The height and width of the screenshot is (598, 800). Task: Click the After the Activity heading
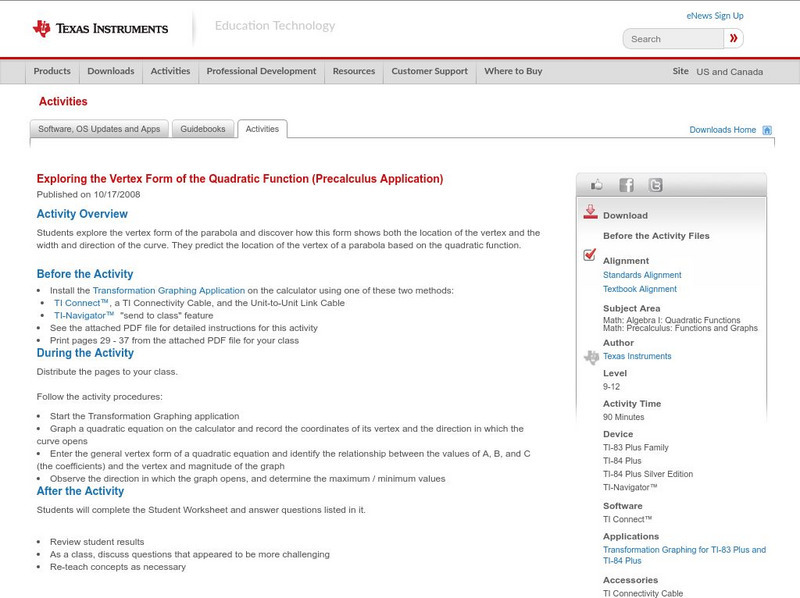pos(80,491)
